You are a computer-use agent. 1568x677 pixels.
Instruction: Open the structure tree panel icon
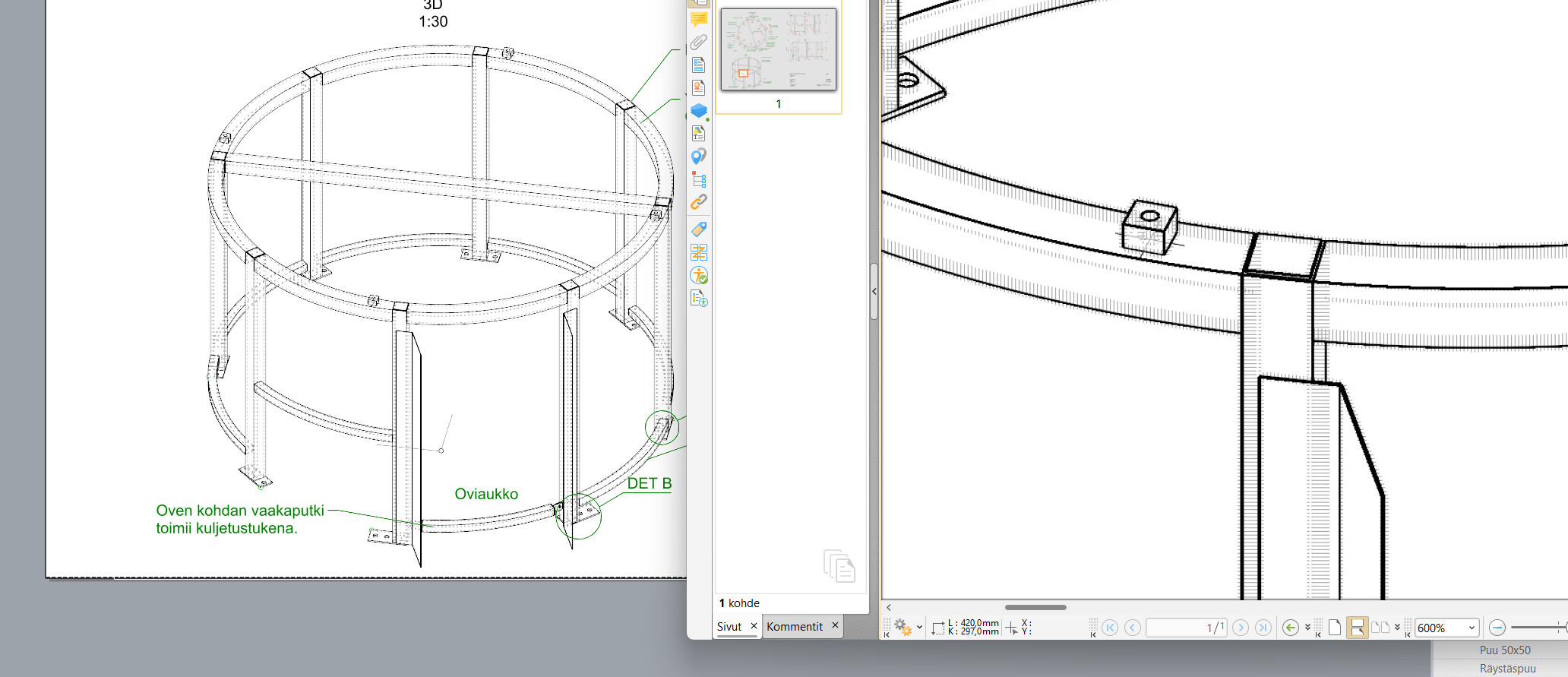pos(699,179)
